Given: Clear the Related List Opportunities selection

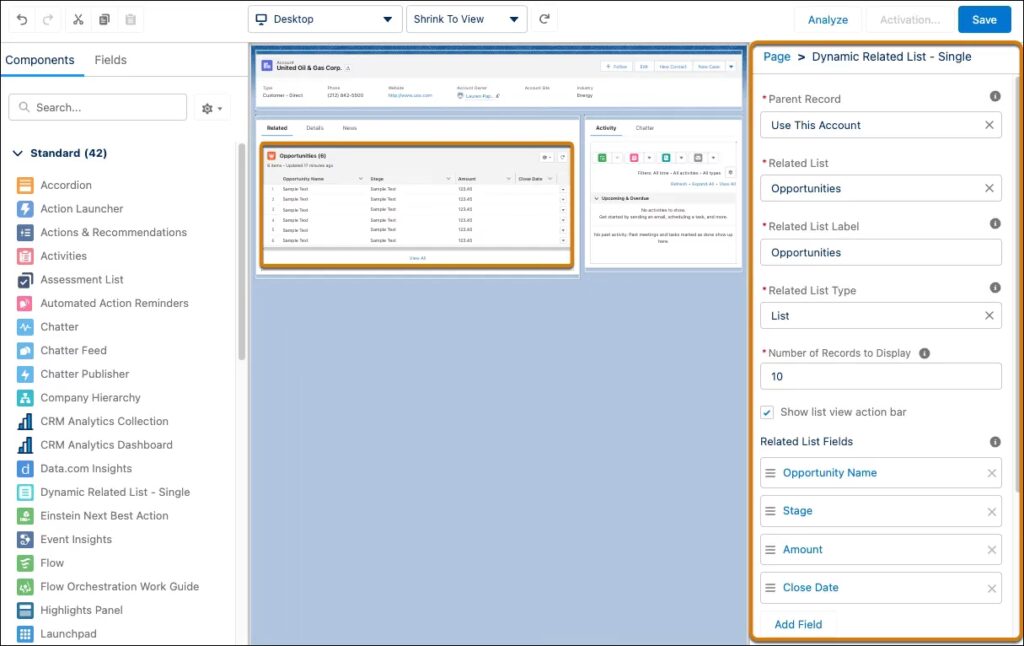Looking at the screenshot, I should [x=989, y=188].
